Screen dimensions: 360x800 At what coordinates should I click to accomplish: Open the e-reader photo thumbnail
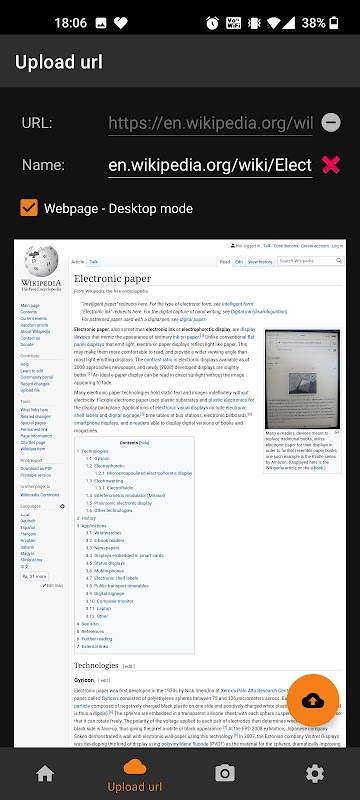pos(302,379)
